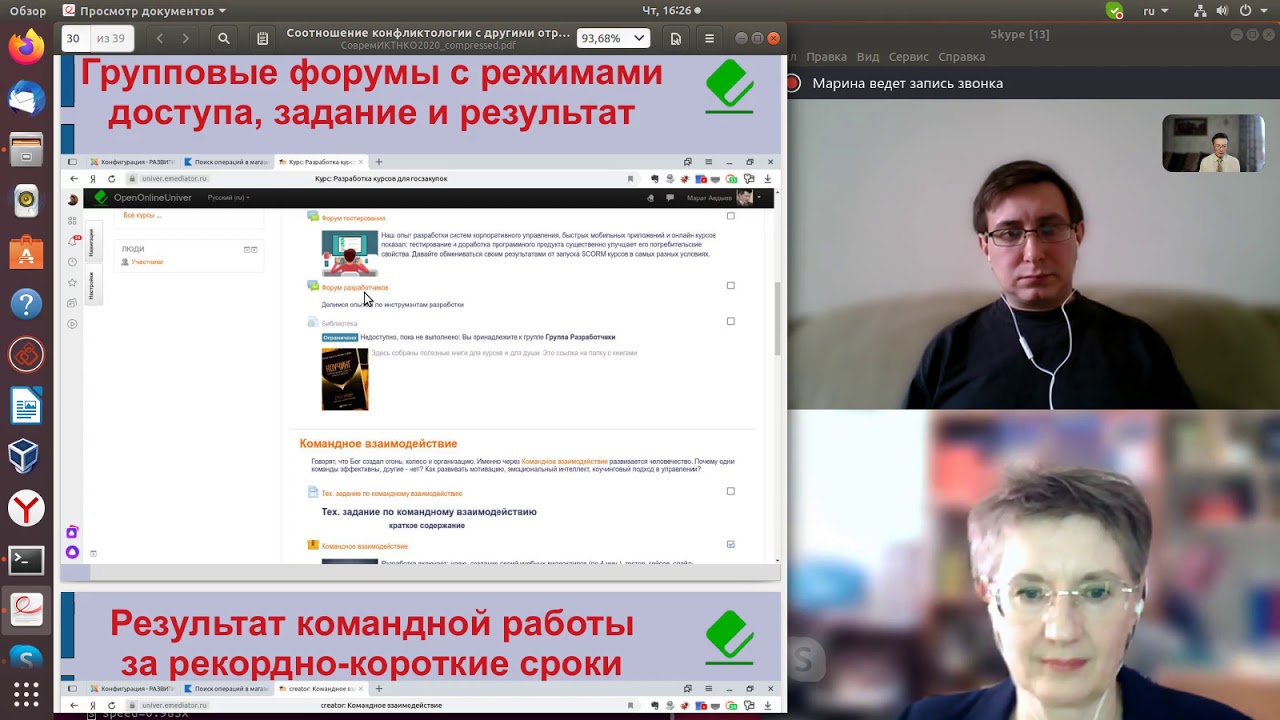
Task: Open Правка menu in Skype
Action: click(826, 57)
